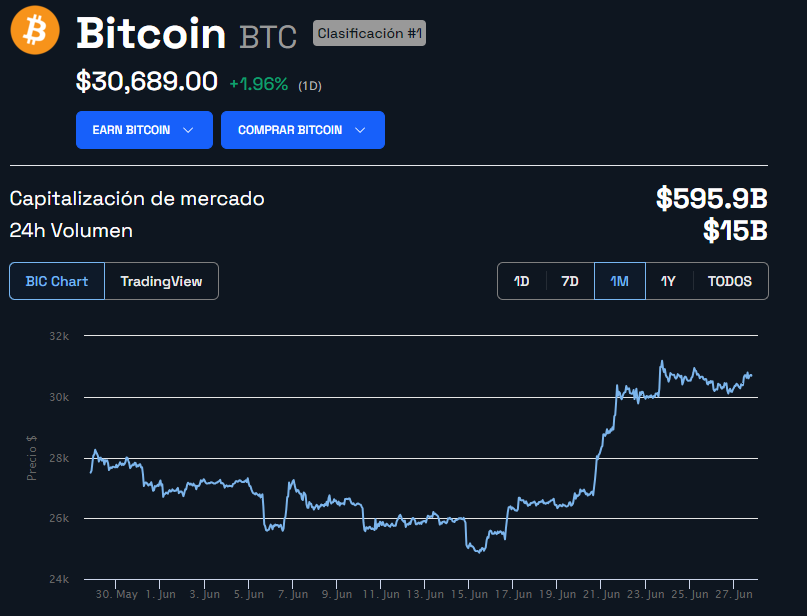
Task: Select the TODOS timeframe
Action: pos(729,281)
